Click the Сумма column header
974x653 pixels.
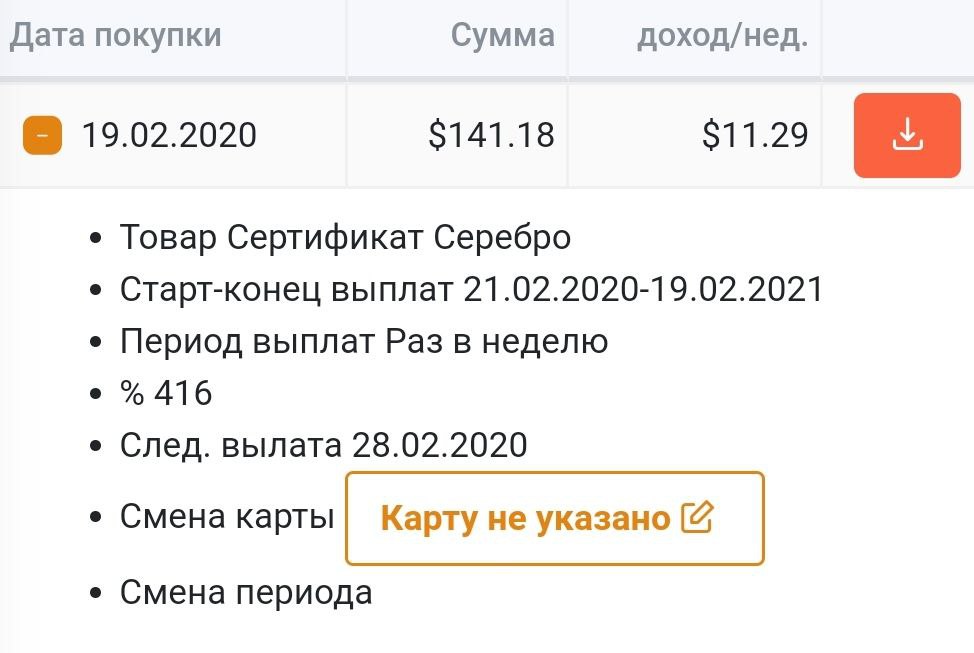pyautogui.click(x=503, y=35)
